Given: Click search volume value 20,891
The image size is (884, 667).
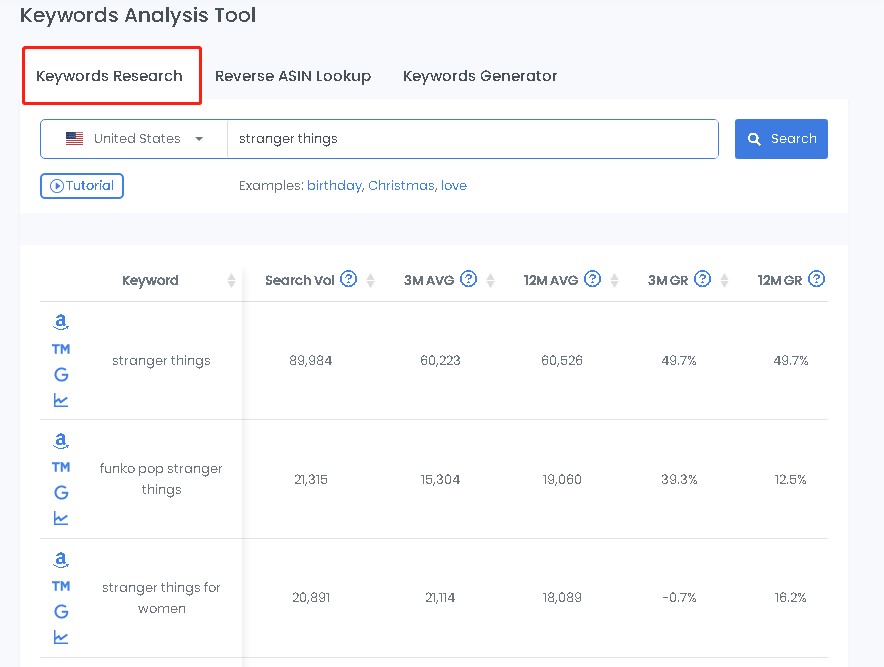Looking at the screenshot, I should pos(311,597).
